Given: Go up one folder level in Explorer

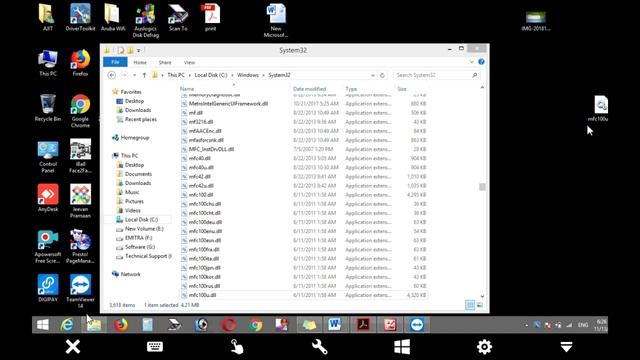Looking at the screenshot, I should point(144,75).
